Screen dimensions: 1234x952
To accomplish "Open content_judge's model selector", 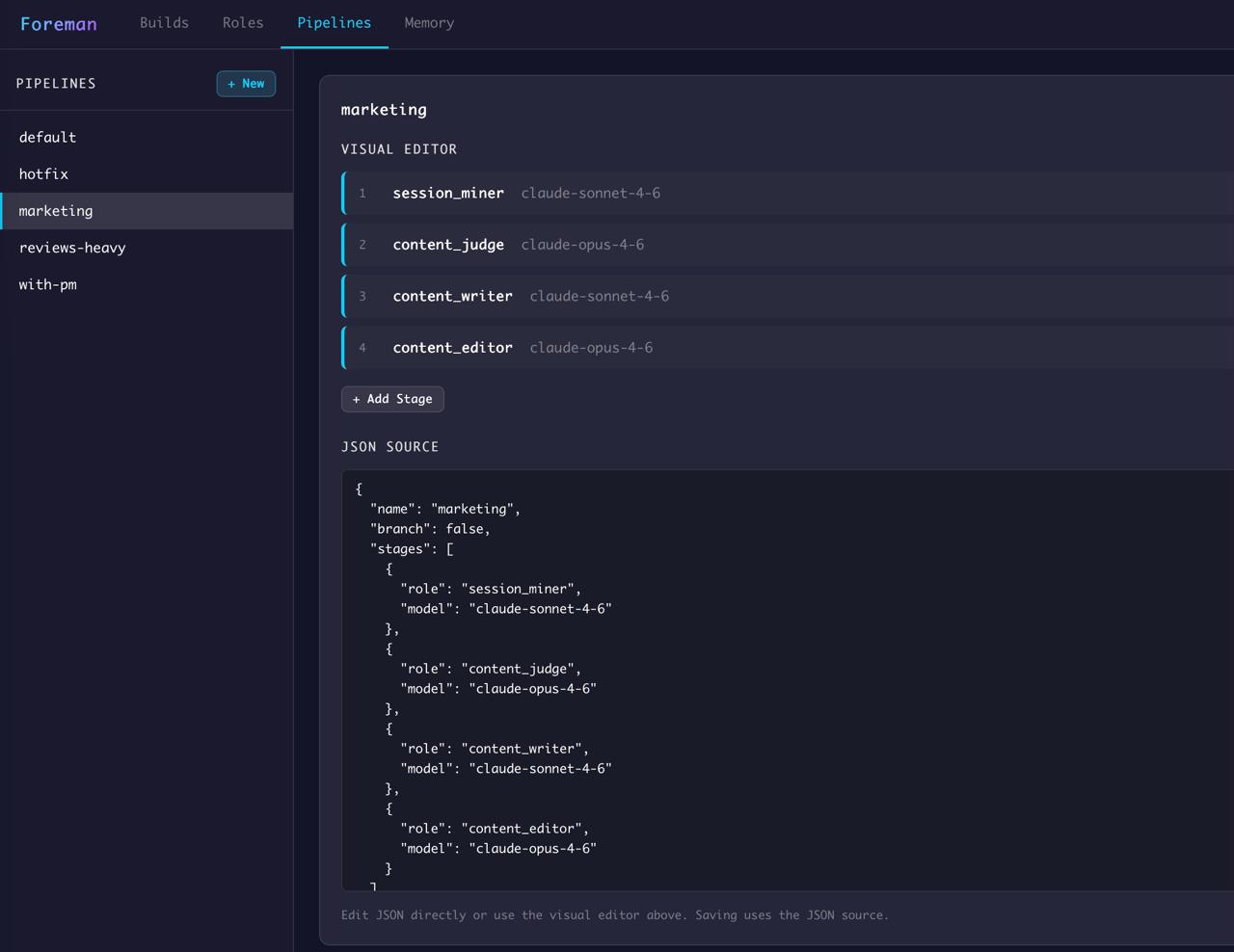I will (x=582, y=244).
